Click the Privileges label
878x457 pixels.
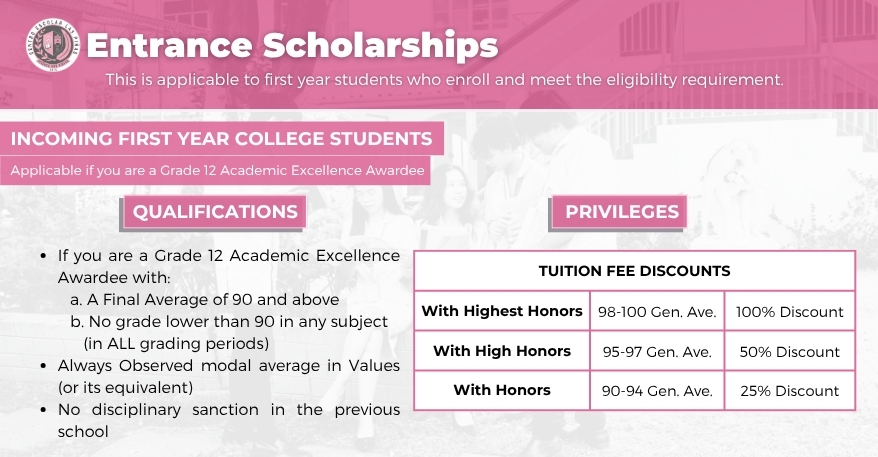[622, 212]
